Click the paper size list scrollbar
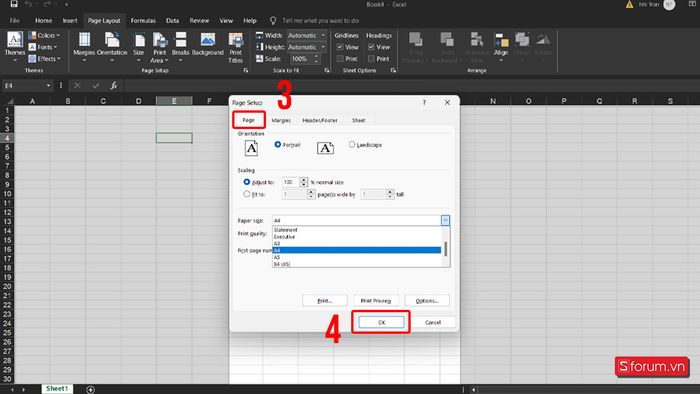This screenshot has width=700, height=394. click(x=446, y=248)
